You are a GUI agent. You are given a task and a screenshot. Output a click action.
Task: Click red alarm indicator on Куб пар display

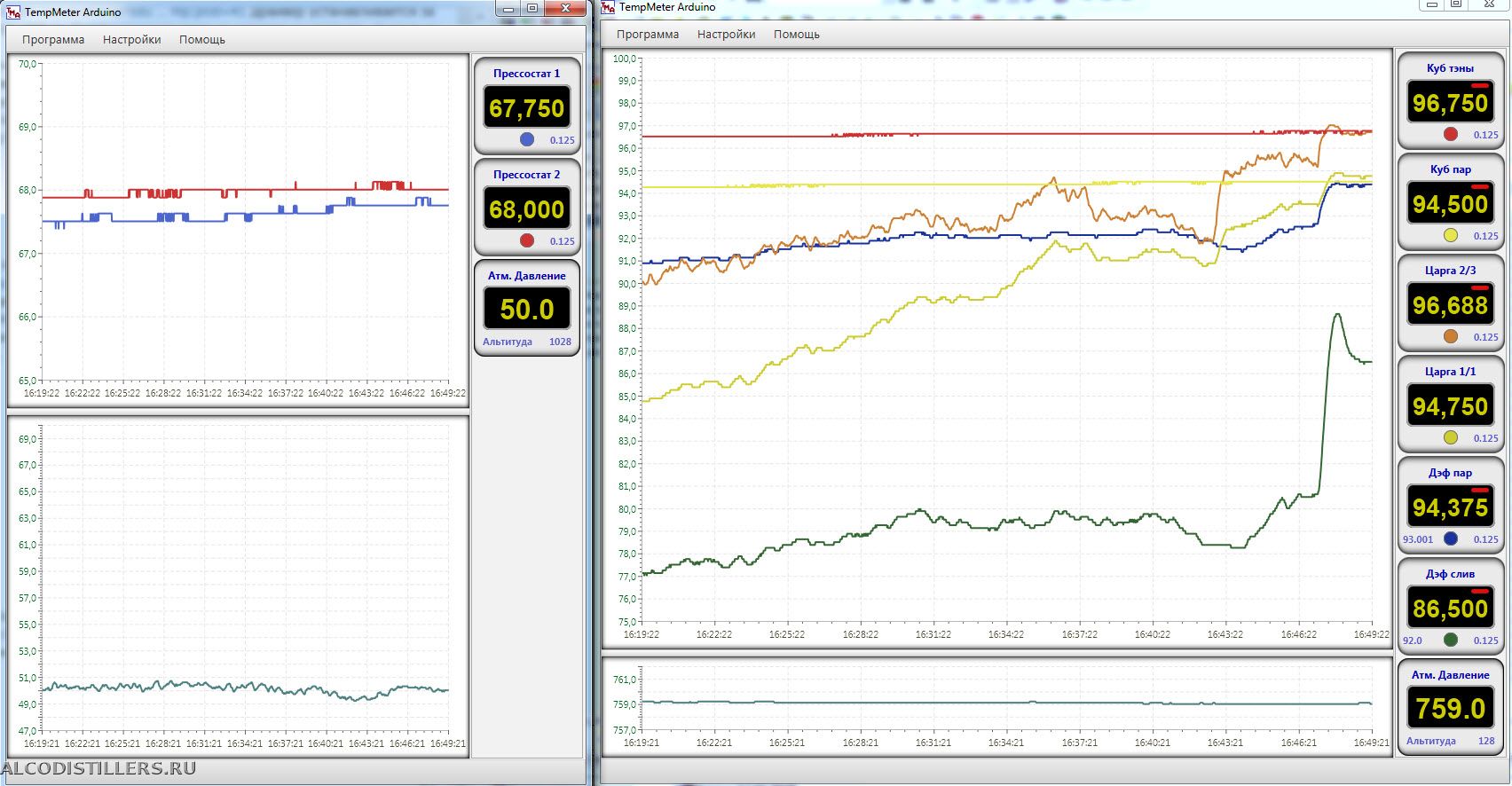[1480, 187]
